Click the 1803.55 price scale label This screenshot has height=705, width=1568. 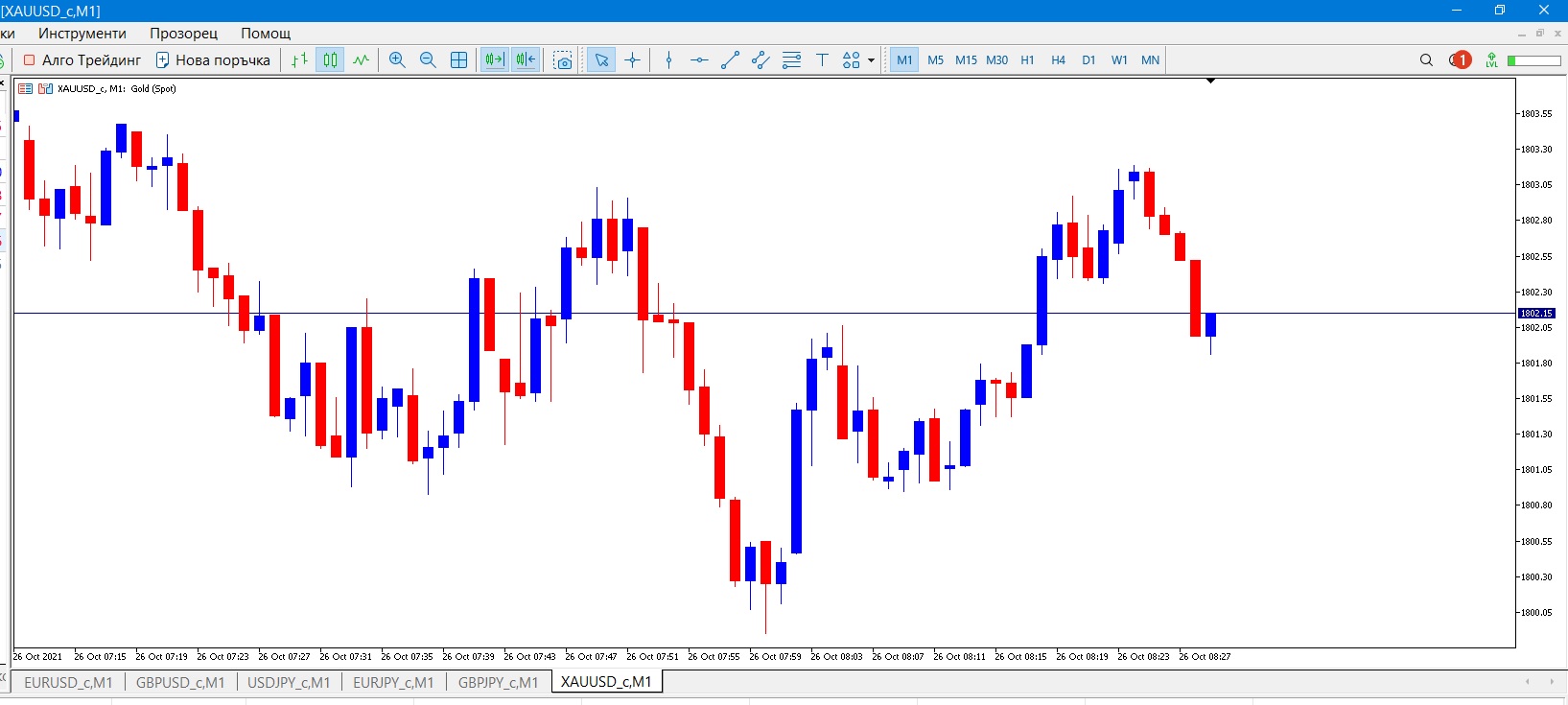tap(1535, 113)
